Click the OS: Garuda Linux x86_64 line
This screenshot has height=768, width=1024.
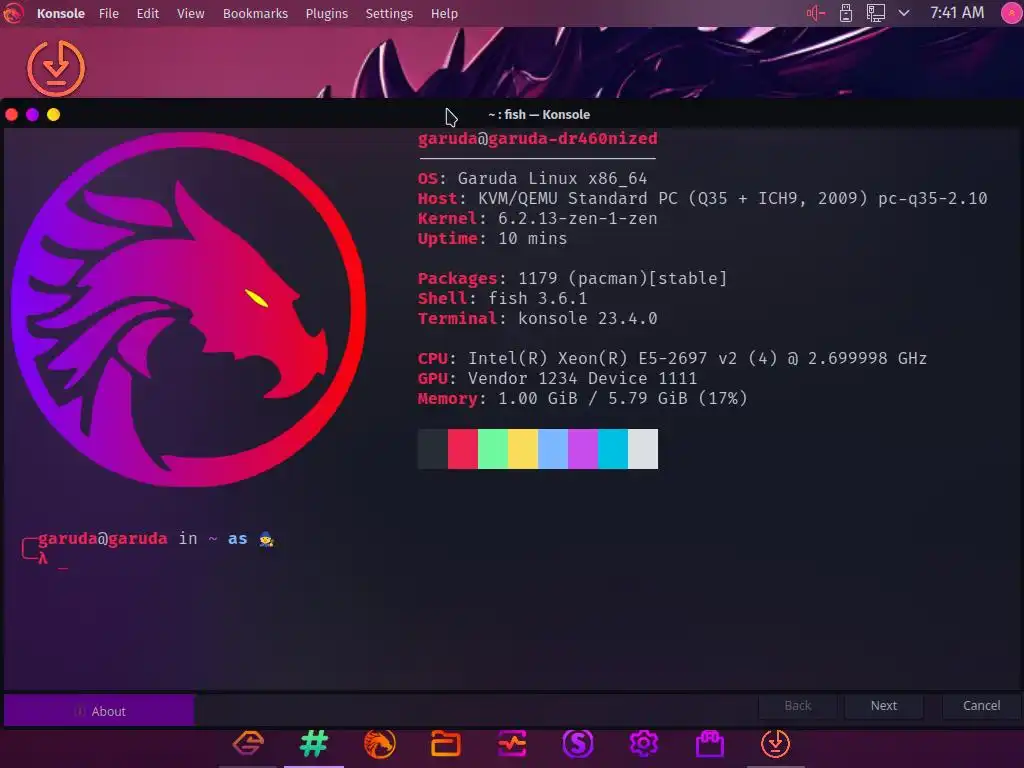point(532,178)
